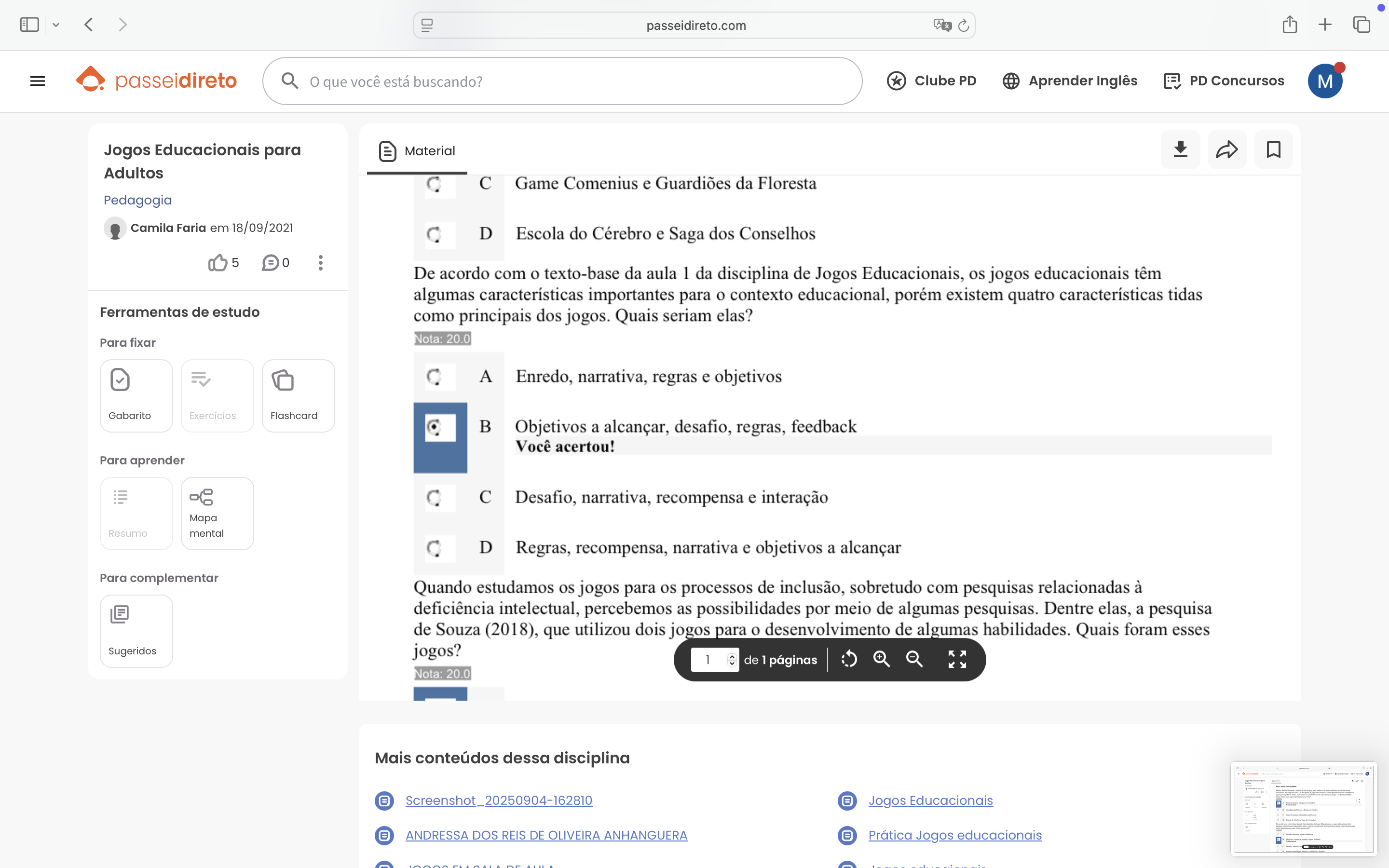Screen dimensions: 1389x868
Task: Switch to the Material tab
Action: 417,151
